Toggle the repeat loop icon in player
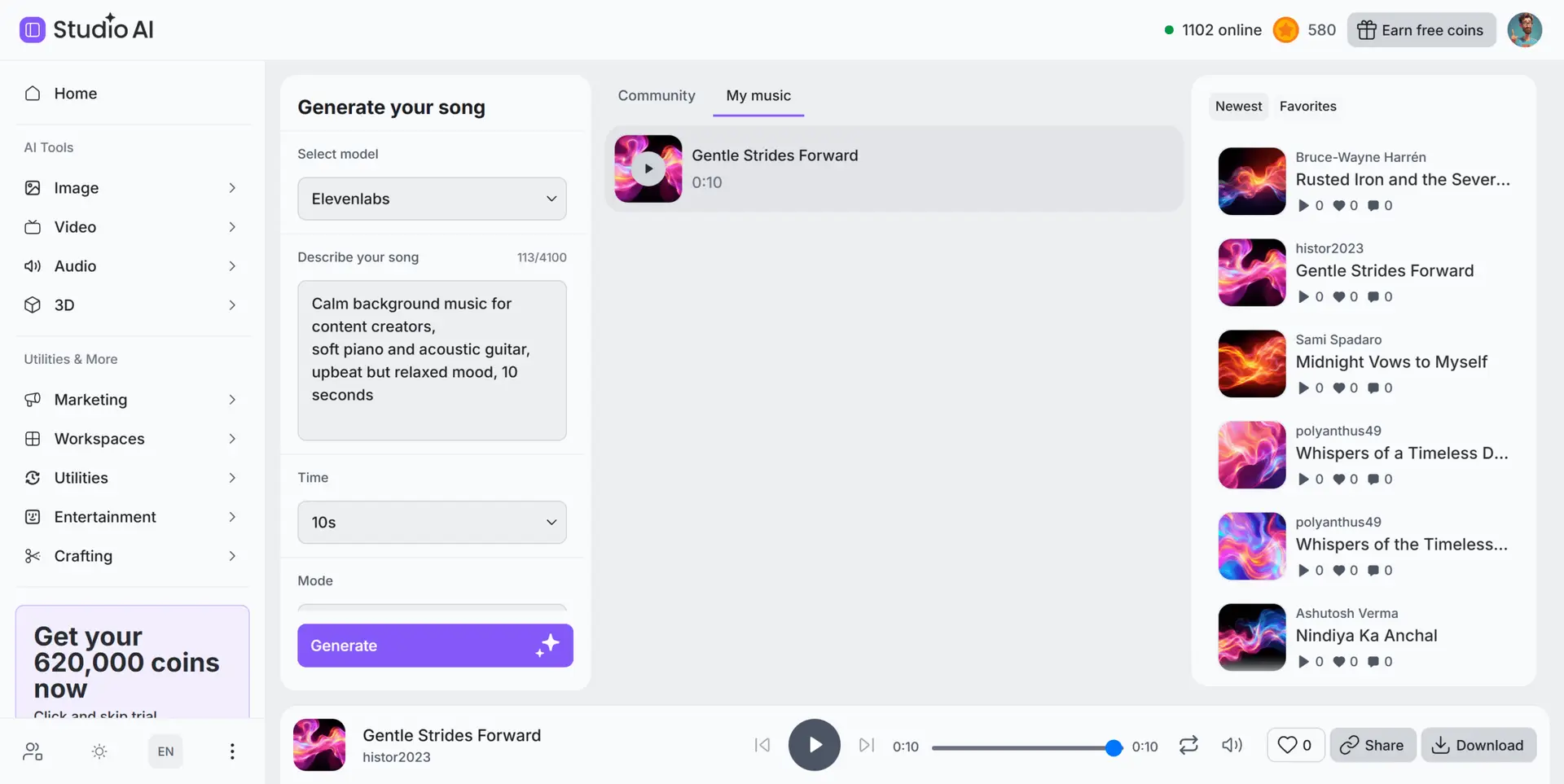This screenshot has height=784, width=1564. click(1188, 745)
